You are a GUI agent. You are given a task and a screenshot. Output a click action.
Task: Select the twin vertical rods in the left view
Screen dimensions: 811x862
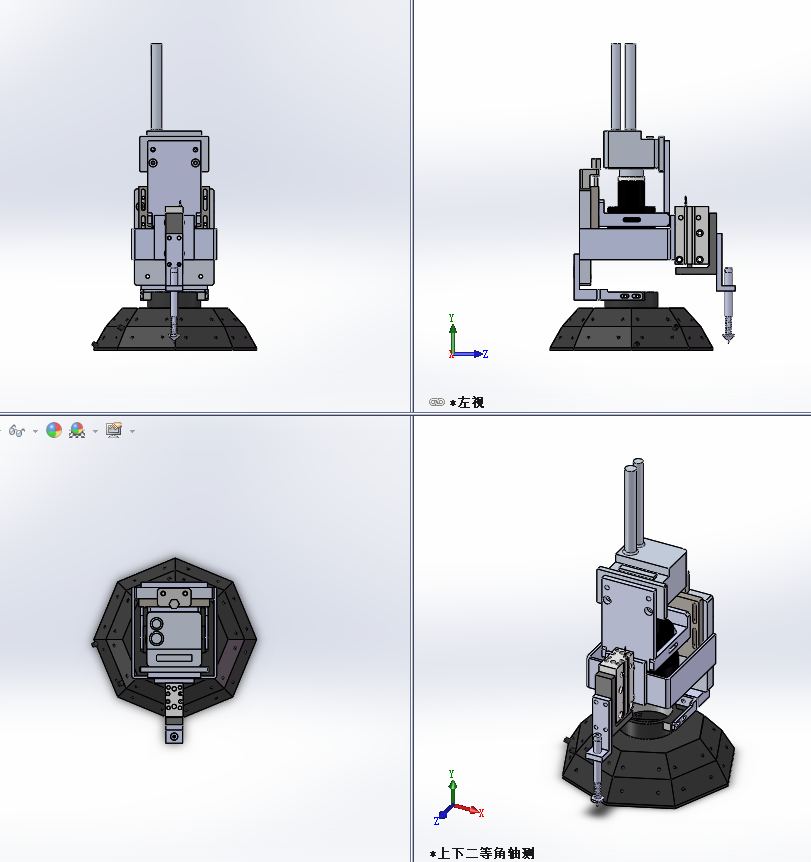[623, 87]
